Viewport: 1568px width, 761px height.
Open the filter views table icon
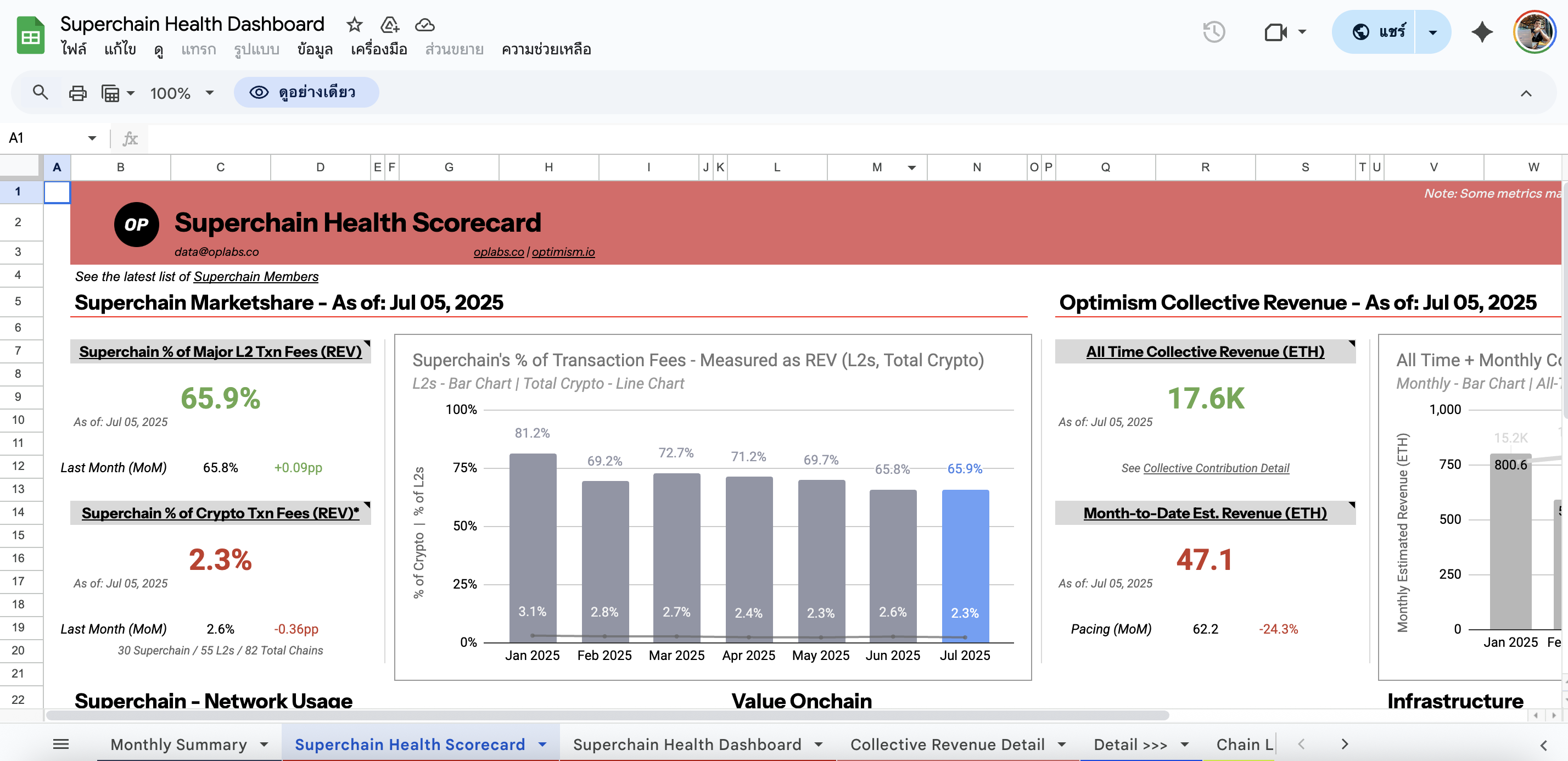(x=111, y=93)
